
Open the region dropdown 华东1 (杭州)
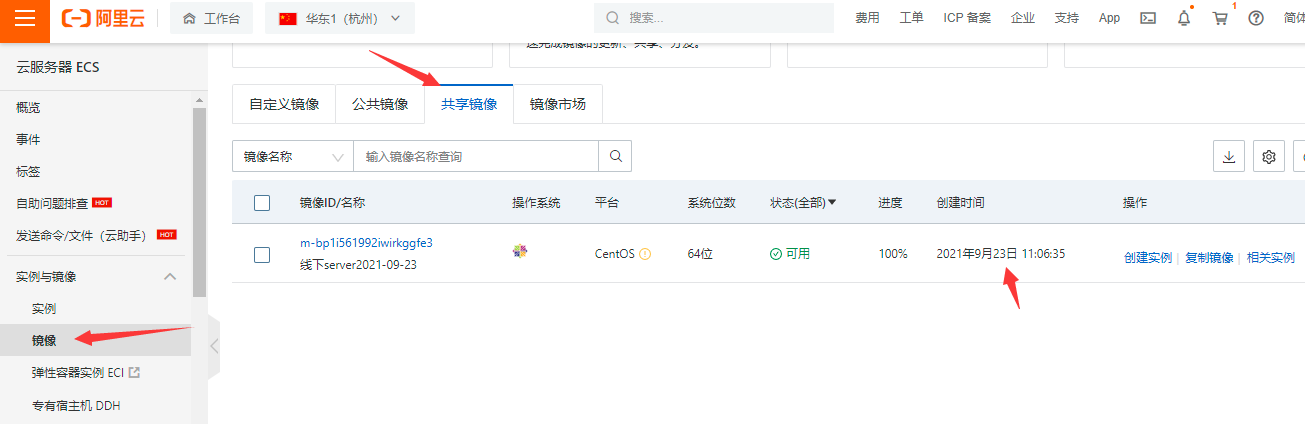pyautogui.click(x=340, y=18)
